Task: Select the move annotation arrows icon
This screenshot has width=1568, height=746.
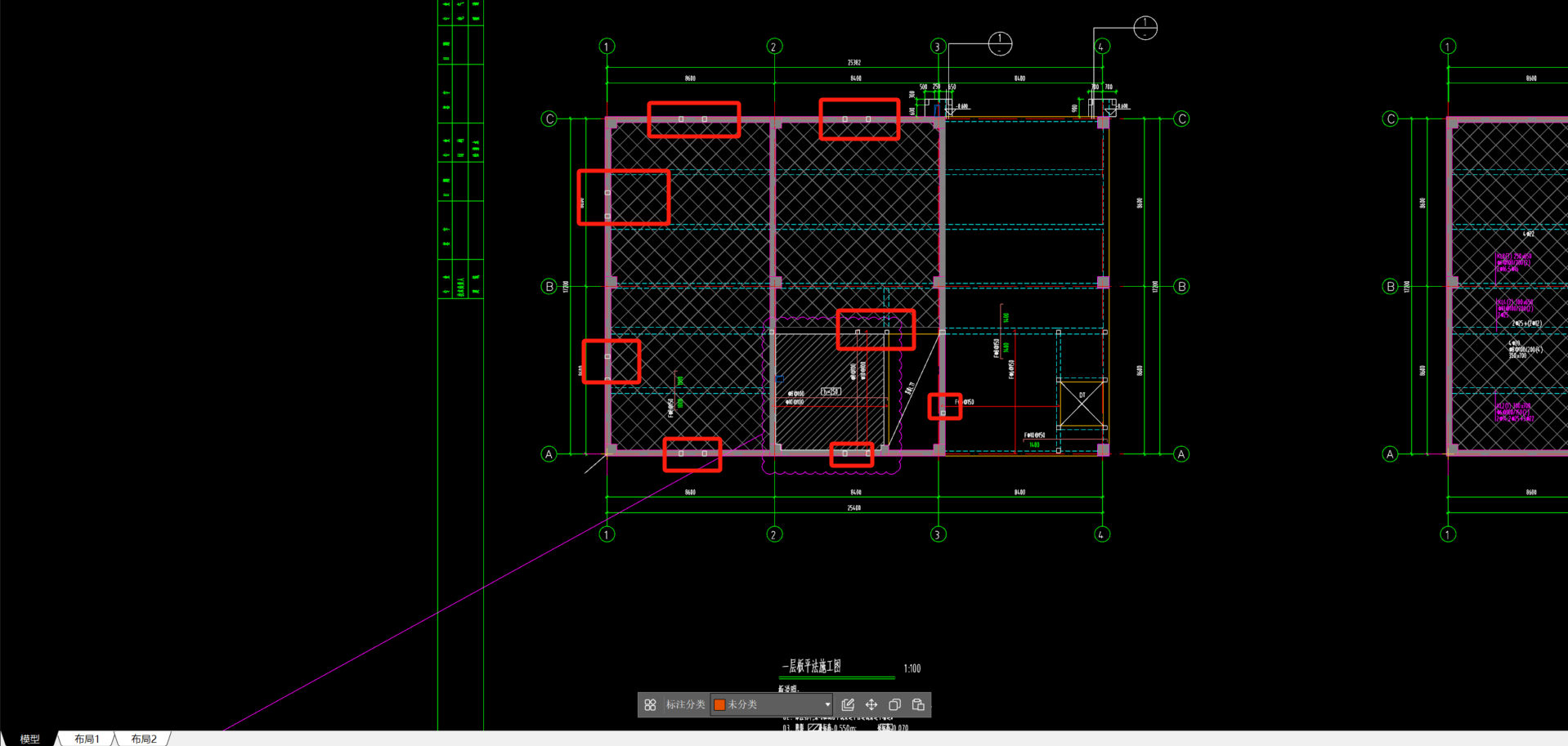Action: click(x=871, y=704)
